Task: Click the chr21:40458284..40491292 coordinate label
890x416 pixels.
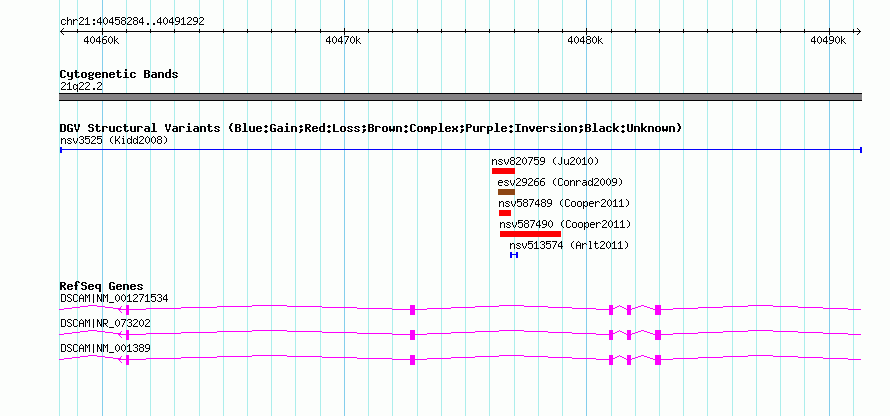Action: click(132, 22)
